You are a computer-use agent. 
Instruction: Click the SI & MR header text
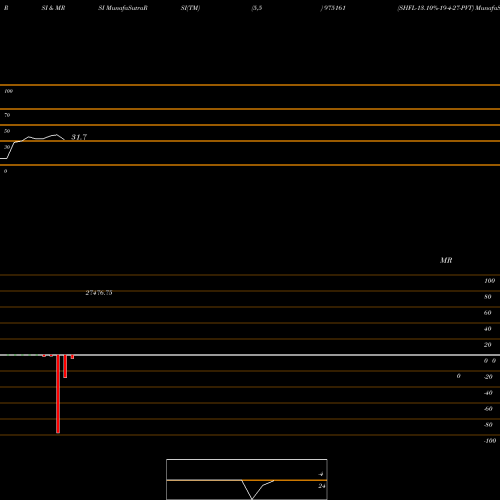click(53, 8)
